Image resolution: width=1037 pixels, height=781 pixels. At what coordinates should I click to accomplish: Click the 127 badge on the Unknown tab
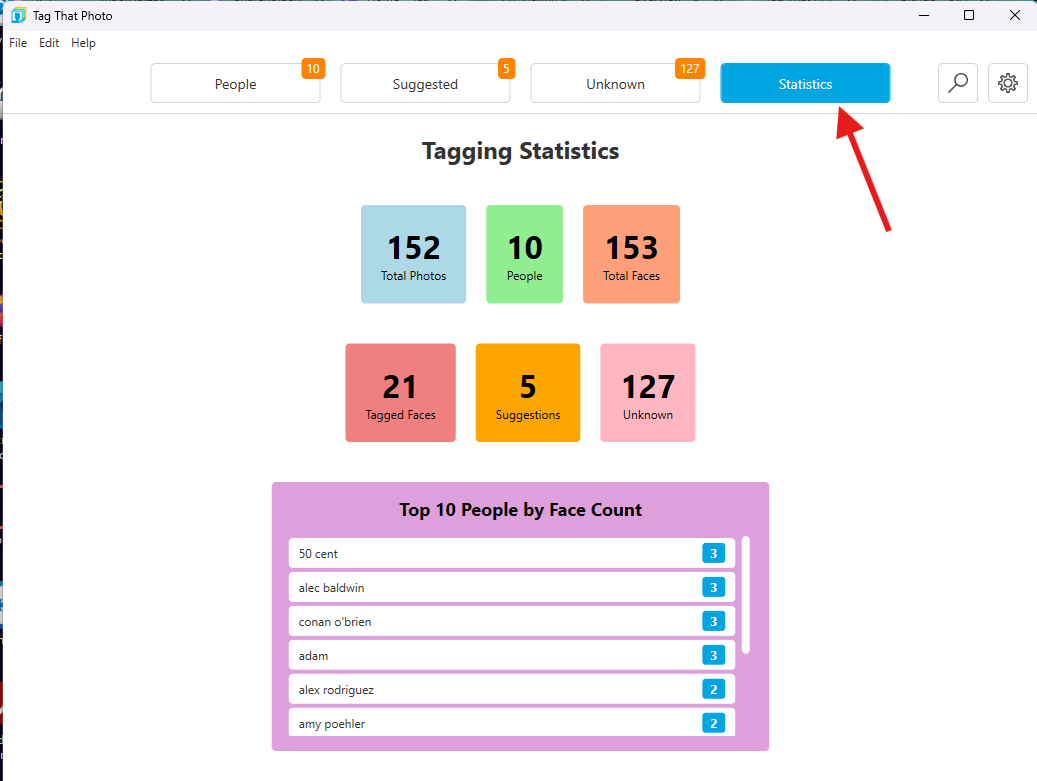click(x=689, y=69)
